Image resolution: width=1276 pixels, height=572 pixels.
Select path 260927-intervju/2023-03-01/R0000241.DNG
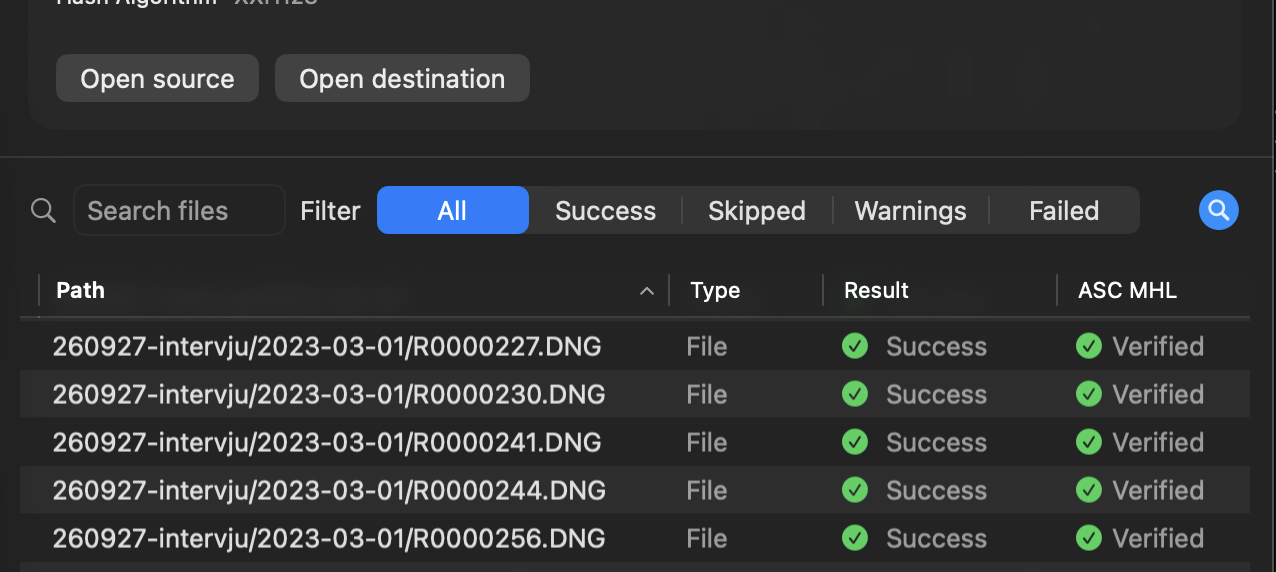tap(327, 442)
